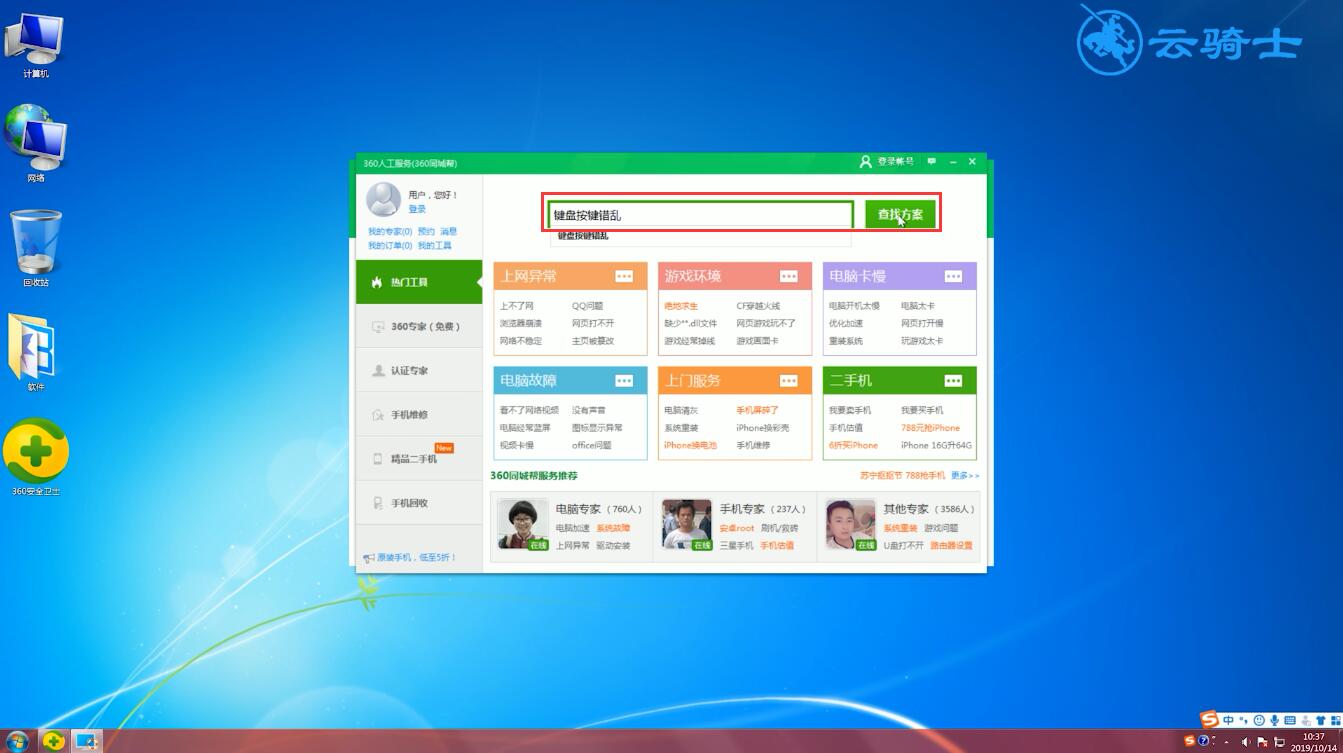Select the 热门工具 sidebar tab
This screenshot has width=1343, height=753.
419,282
